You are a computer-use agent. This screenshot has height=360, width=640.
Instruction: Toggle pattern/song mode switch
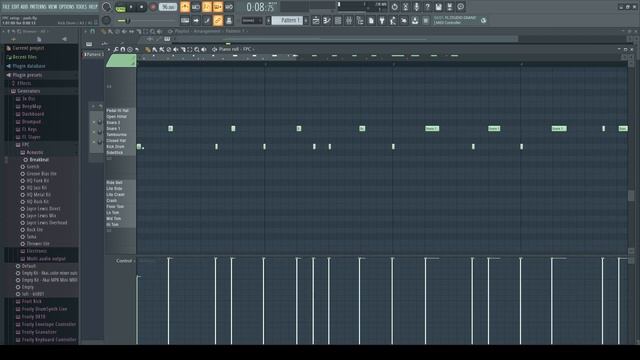(x=121, y=7)
